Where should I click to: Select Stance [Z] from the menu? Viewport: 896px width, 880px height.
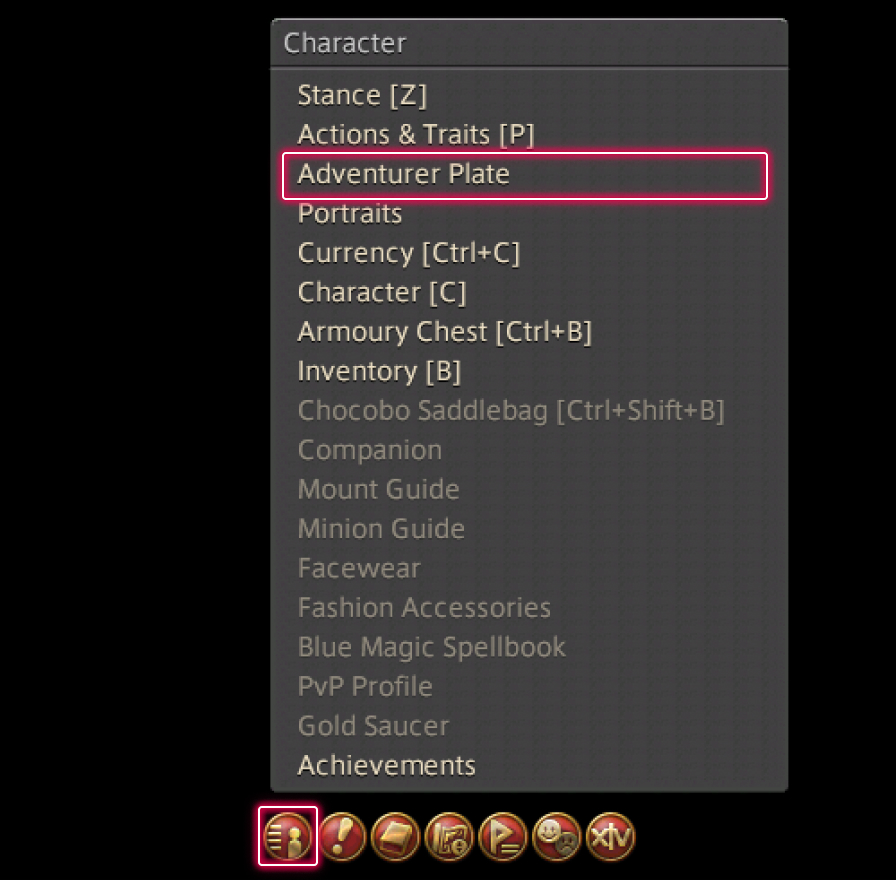pos(362,95)
